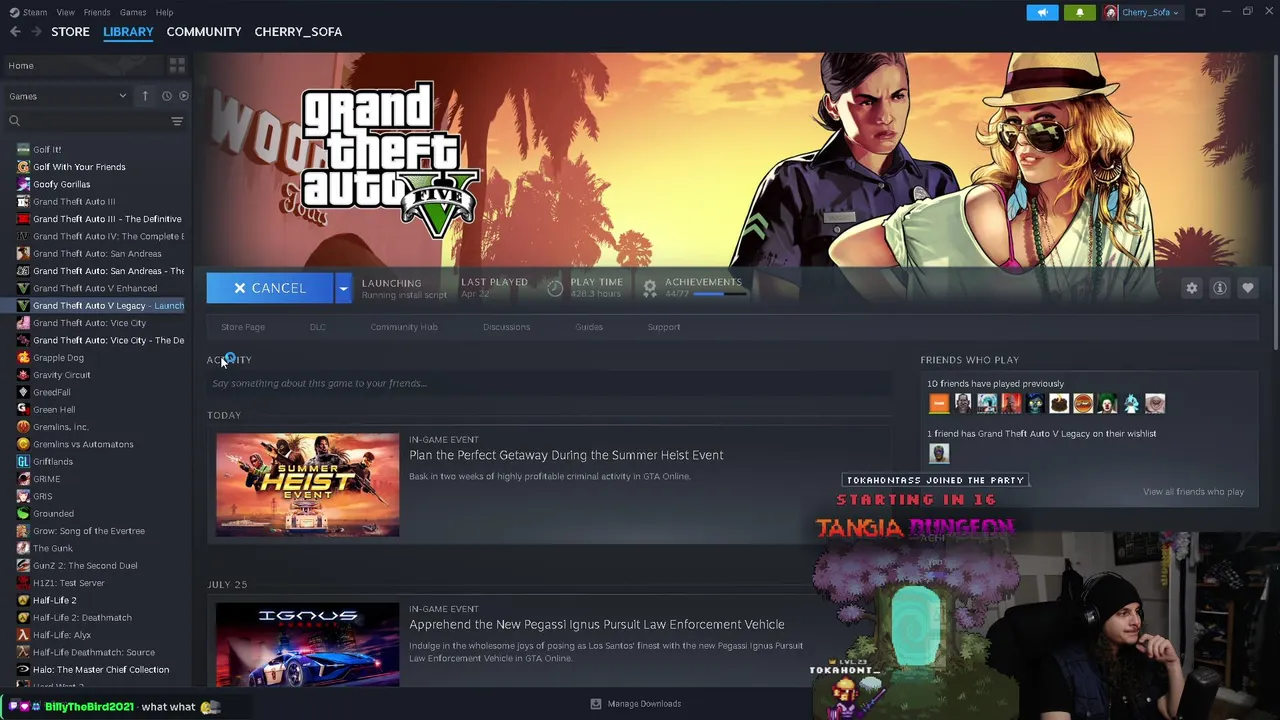Click the Achievements trophy icon
The height and width of the screenshot is (720, 1280).
(650, 288)
